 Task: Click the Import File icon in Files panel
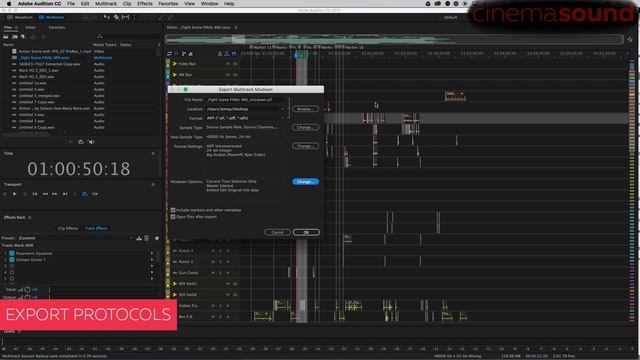pyautogui.click(x=14, y=36)
